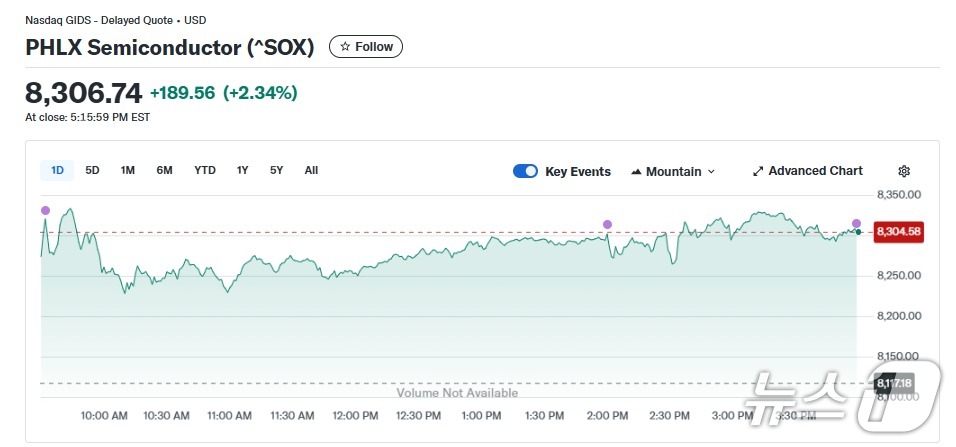Toggle the Key Events switch
The height and width of the screenshot is (447, 956).
(525, 171)
